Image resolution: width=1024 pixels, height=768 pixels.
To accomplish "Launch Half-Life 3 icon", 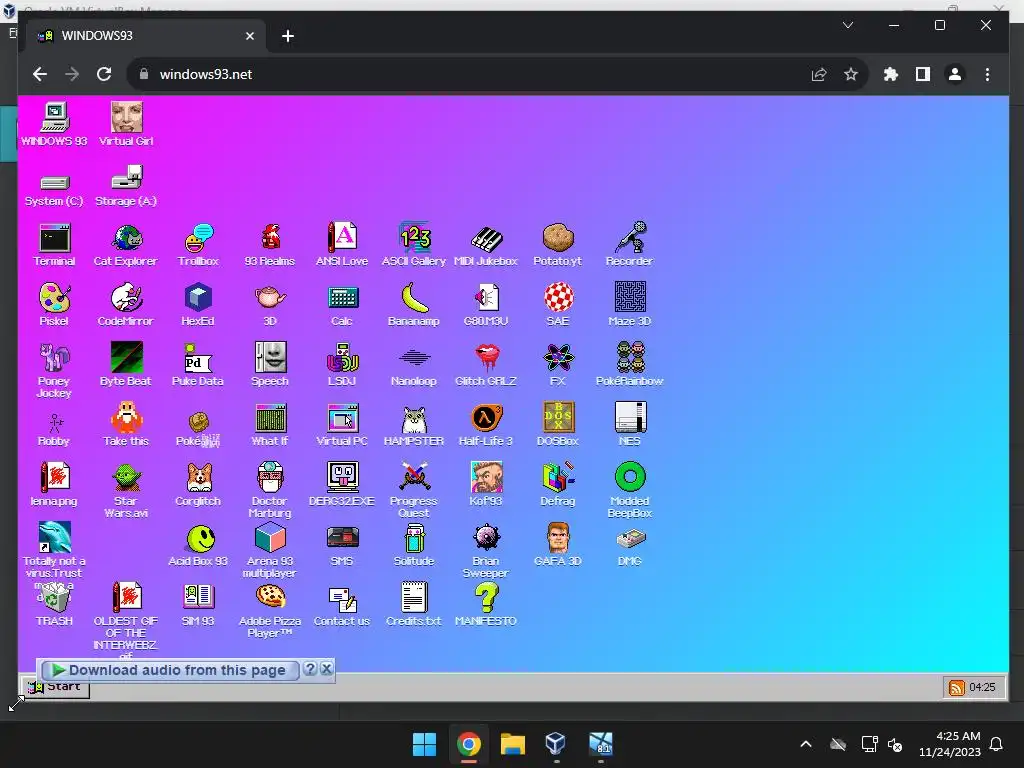I will click(486, 426).
